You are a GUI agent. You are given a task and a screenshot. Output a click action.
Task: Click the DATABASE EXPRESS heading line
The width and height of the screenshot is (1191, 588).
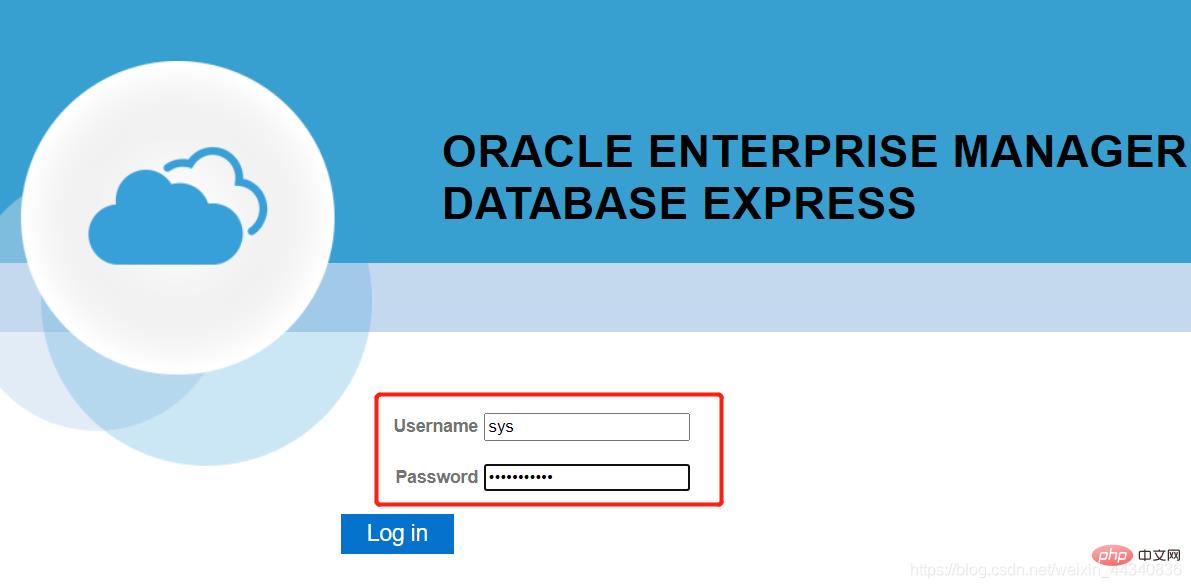click(x=678, y=203)
